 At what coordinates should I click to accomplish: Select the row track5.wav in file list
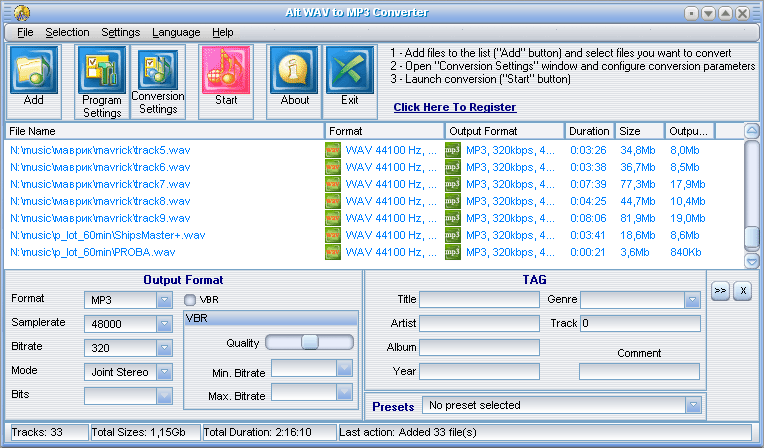pos(374,150)
